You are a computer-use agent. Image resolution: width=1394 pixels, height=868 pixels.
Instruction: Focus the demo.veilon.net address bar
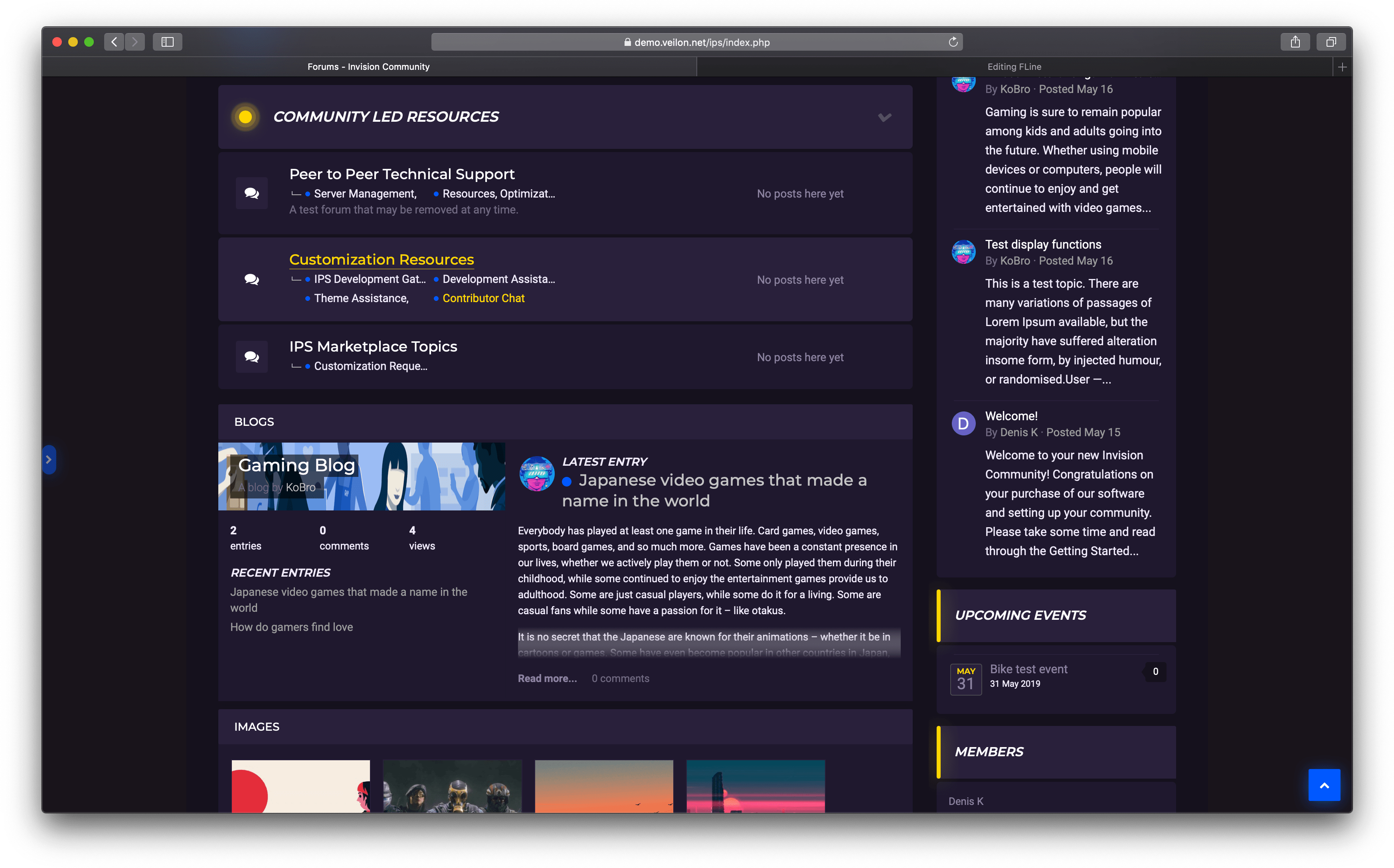697,42
